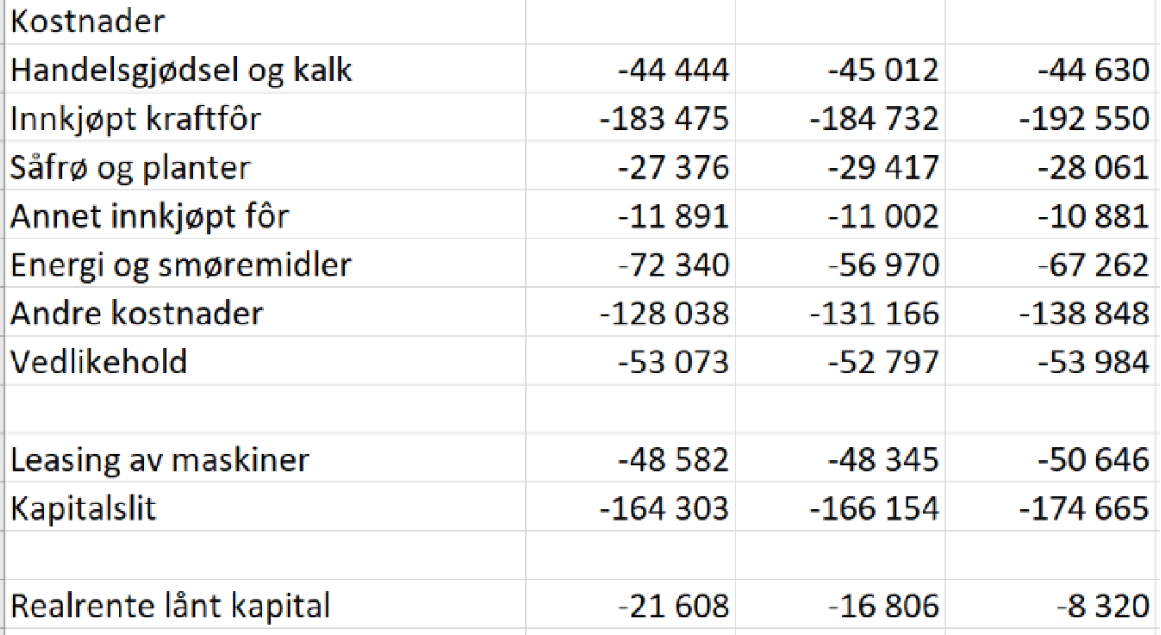Select the cell with value -53 073
Screen dimensions: 1161x635
673,361
